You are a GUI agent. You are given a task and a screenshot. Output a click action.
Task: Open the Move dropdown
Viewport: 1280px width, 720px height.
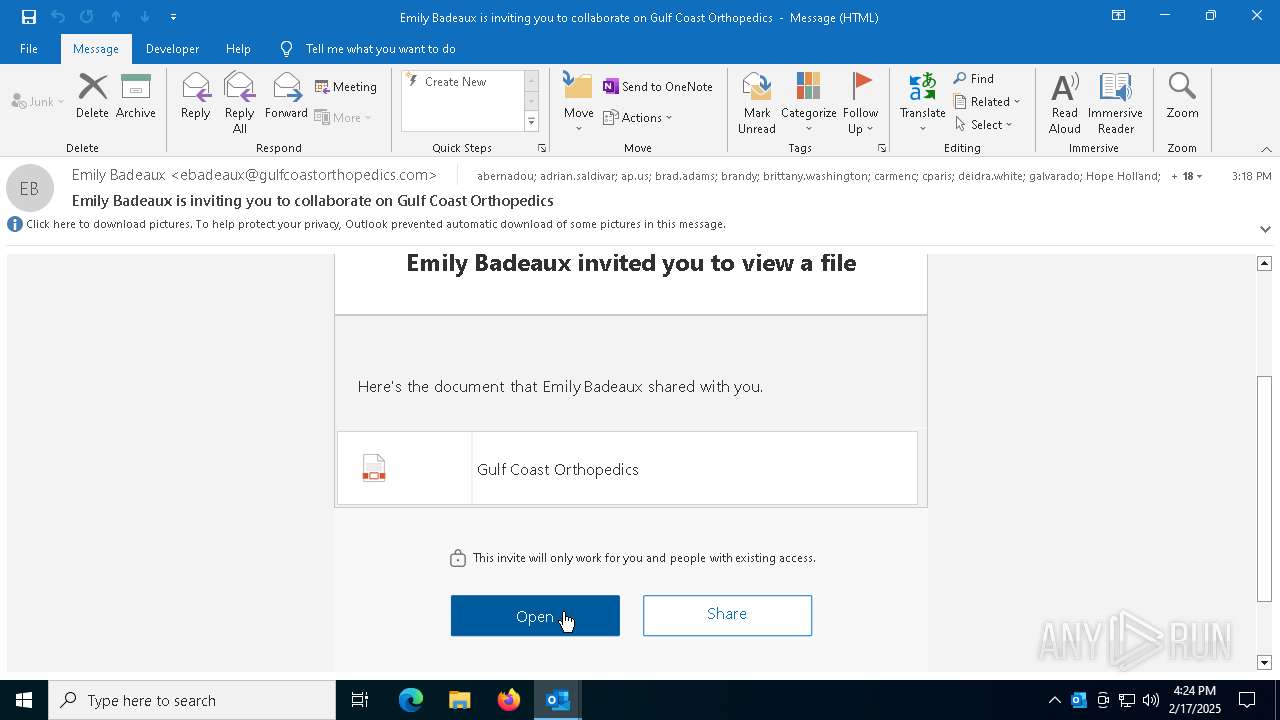[x=578, y=103]
